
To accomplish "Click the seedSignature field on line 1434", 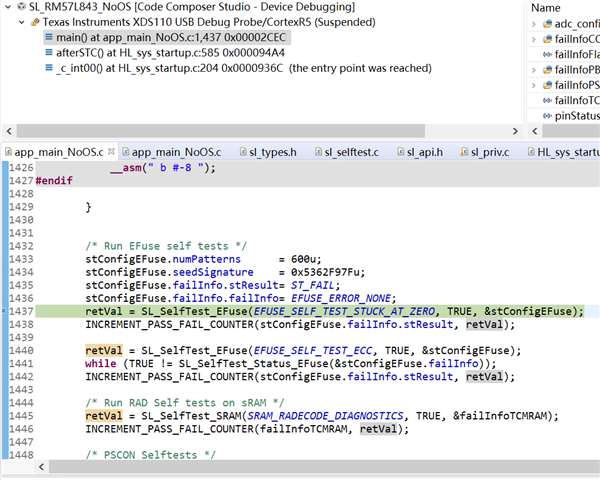I will point(213,272).
